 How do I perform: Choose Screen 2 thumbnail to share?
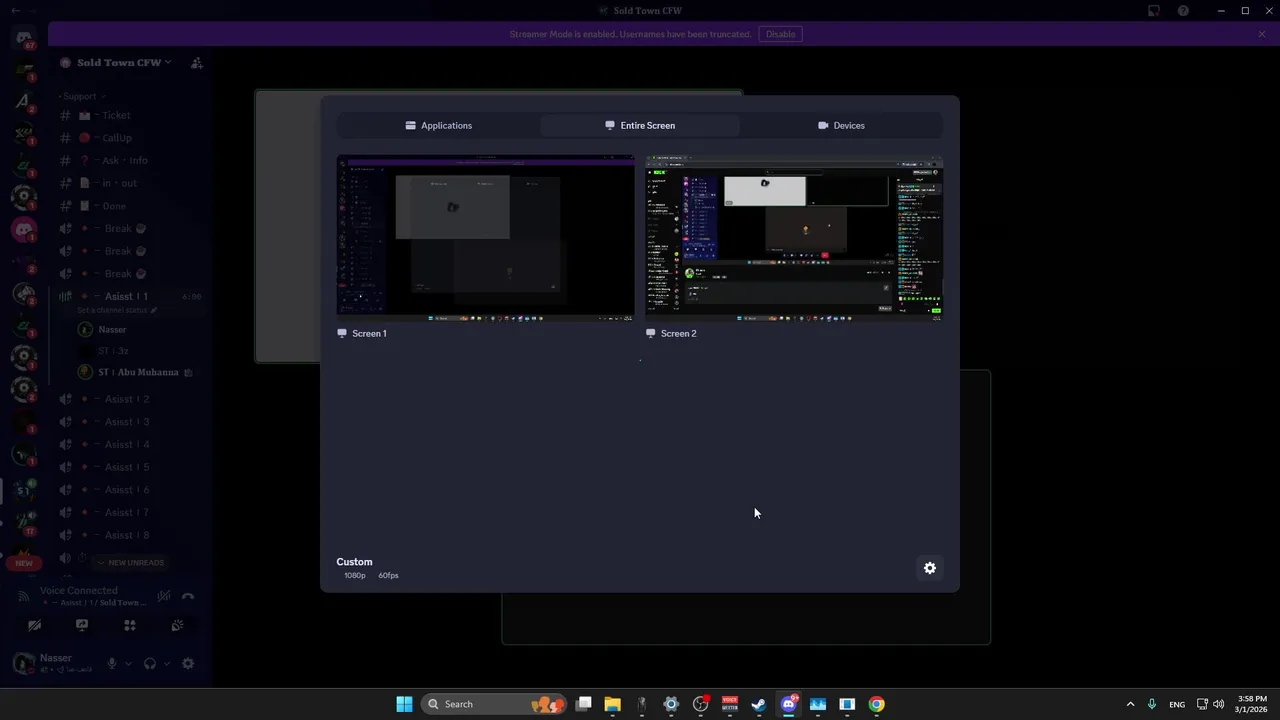[794, 238]
